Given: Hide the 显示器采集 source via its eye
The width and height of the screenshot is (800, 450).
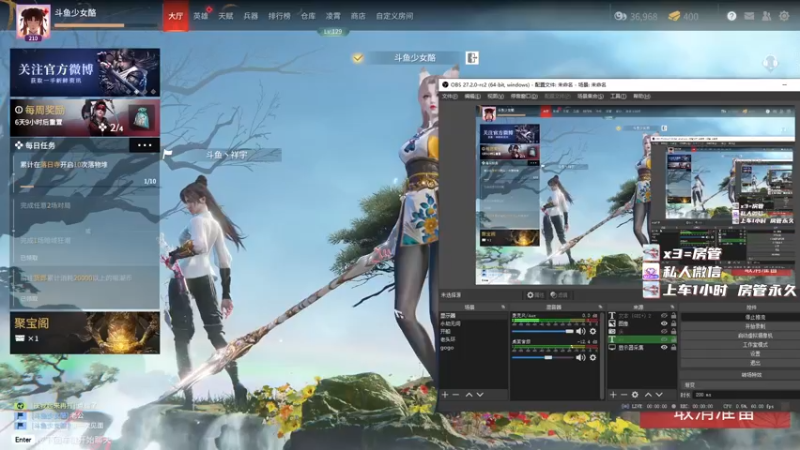Looking at the screenshot, I should pyautogui.click(x=664, y=347).
